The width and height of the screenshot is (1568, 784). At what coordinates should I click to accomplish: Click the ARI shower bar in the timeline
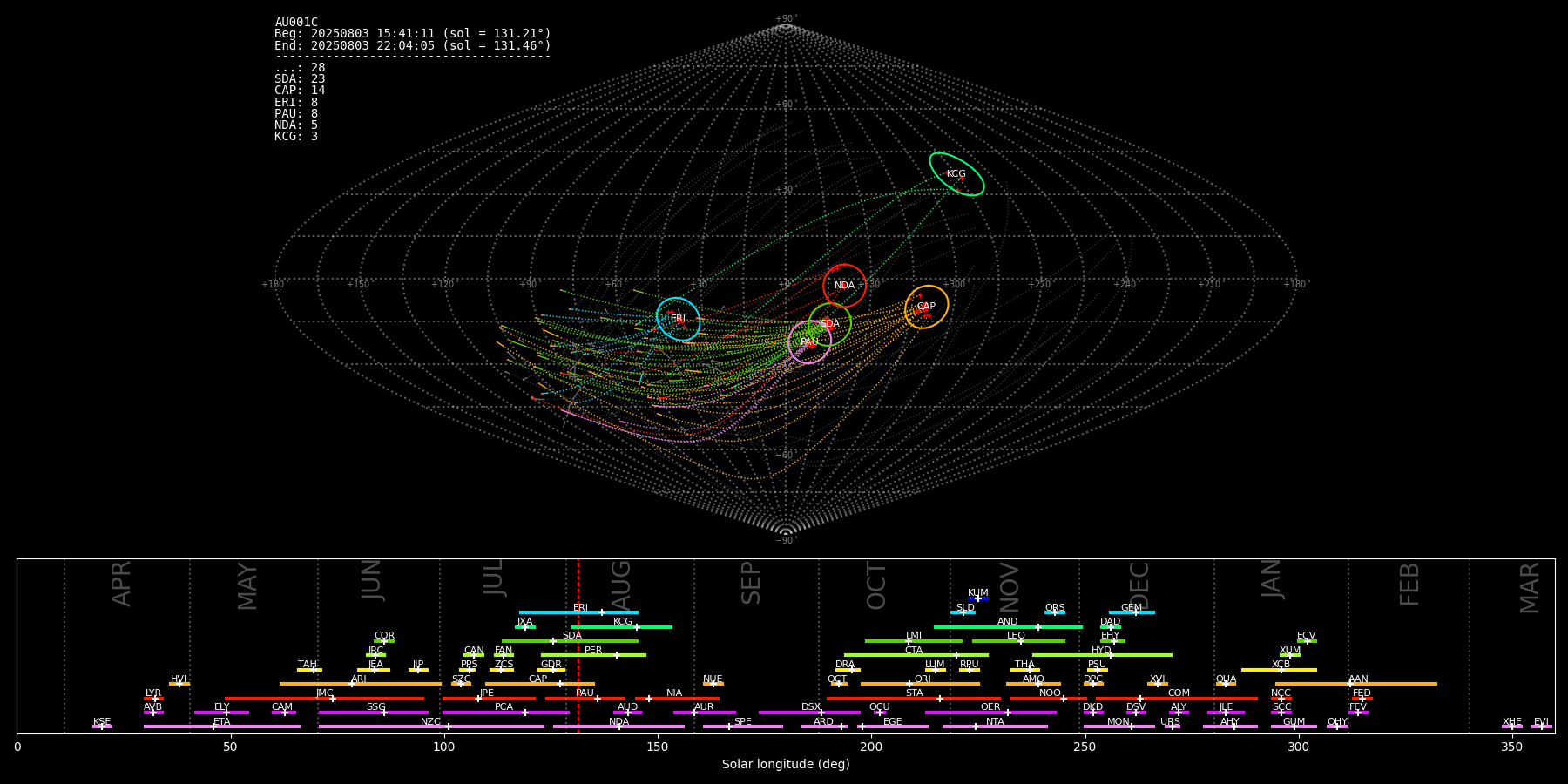click(361, 684)
